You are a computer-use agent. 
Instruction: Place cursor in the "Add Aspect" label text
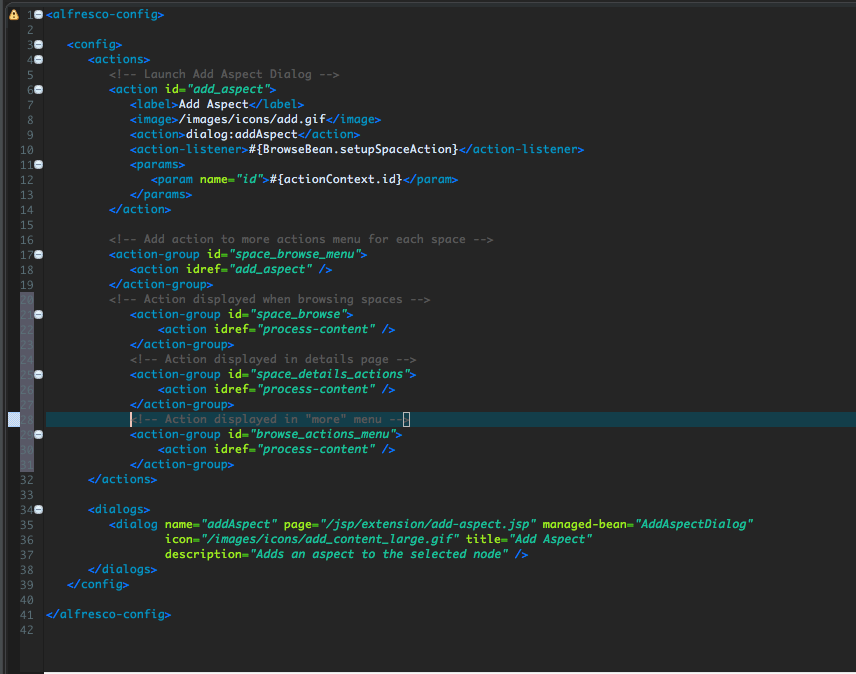tap(212, 105)
